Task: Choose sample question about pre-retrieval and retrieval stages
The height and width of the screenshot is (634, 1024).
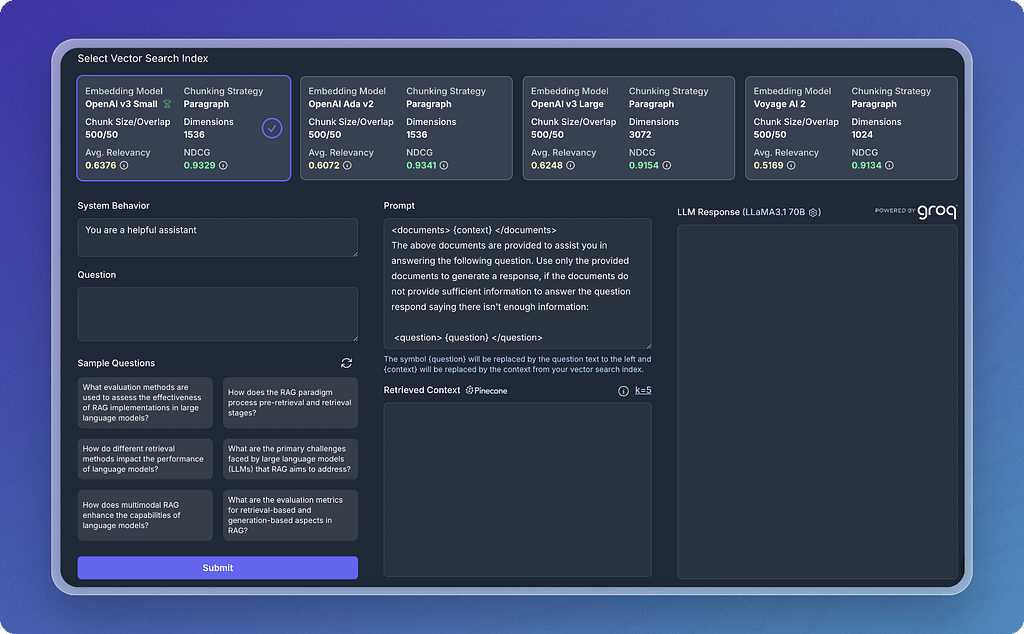Action: coord(291,402)
